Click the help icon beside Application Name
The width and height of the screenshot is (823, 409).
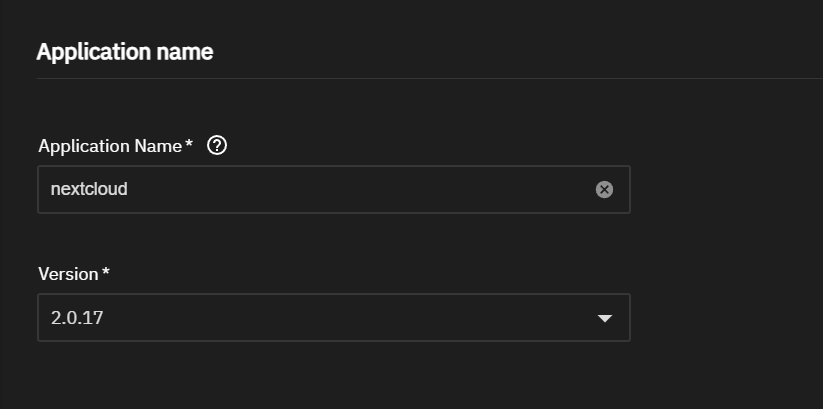pyautogui.click(x=217, y=146)
